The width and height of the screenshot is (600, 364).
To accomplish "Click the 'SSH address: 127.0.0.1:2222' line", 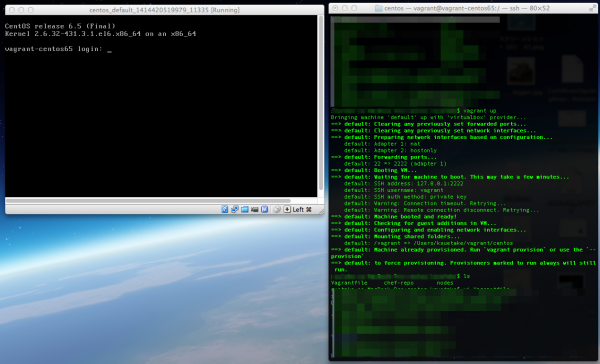I will (x=403, y=184).
